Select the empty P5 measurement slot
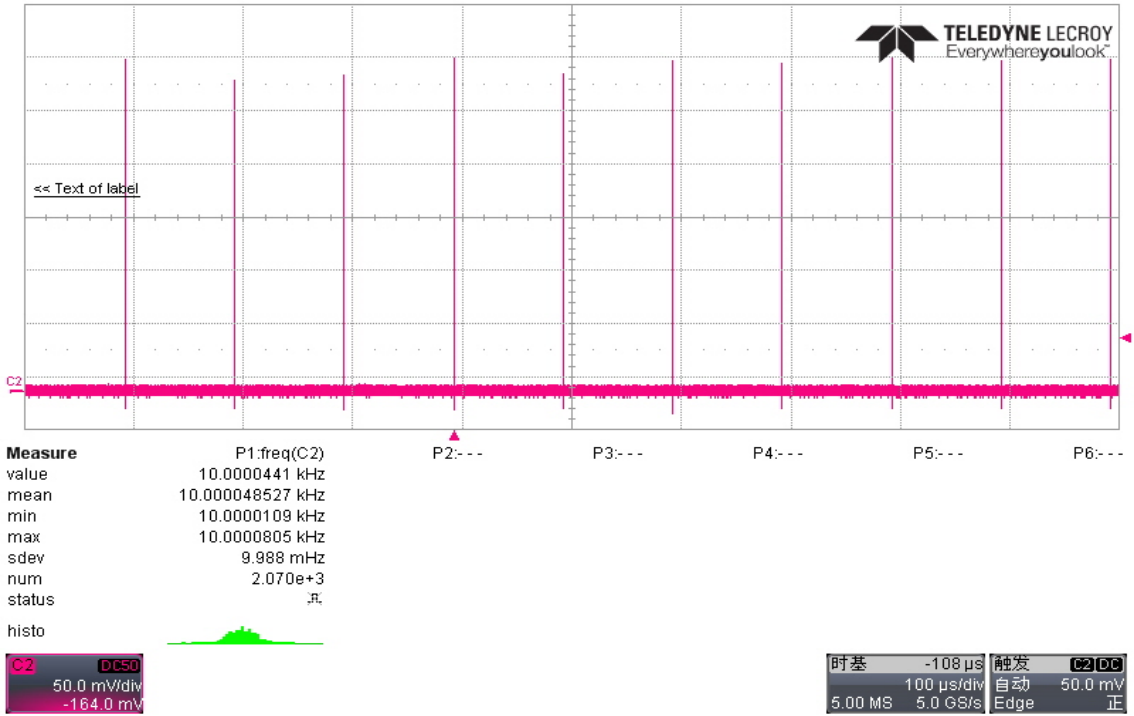 pos(937,453)
